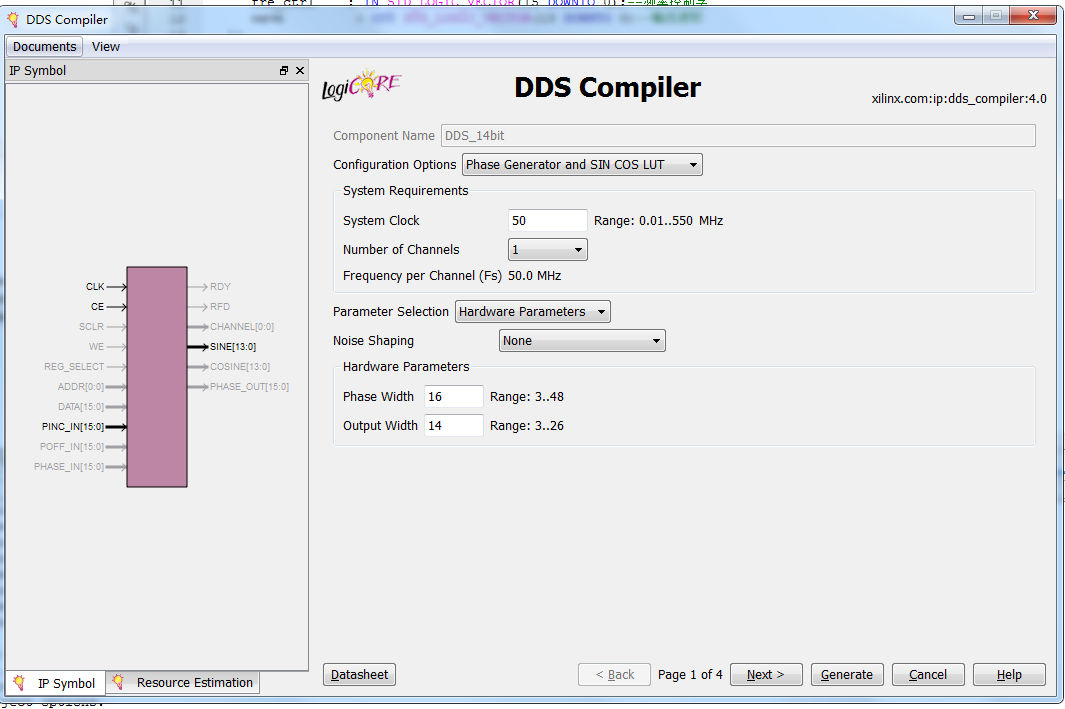Click the CHANNEL[0:0] port label
Image resolution: width=1065 pixels, height=709 pixels.
(x=242, y=327)
